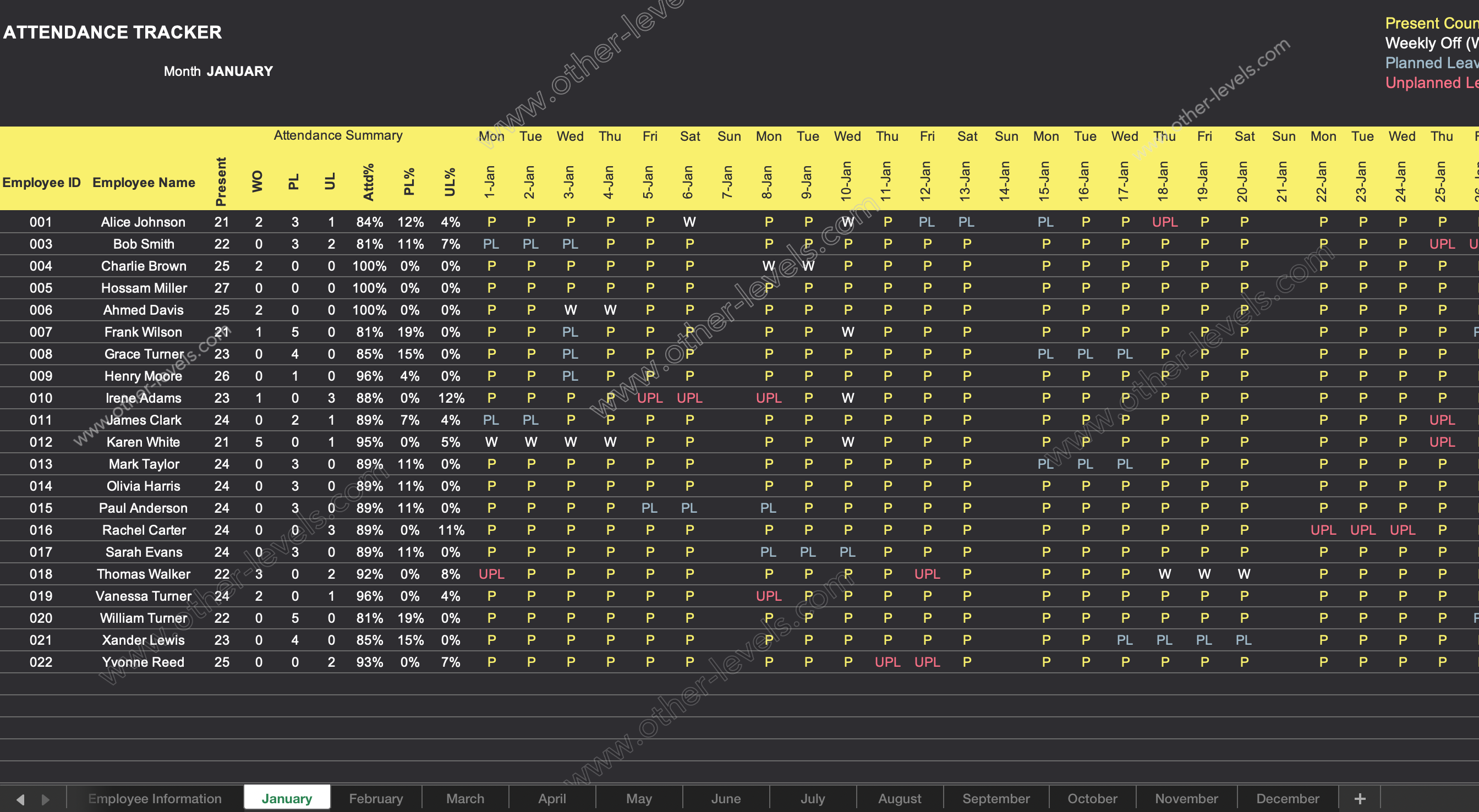This screenshot has height=812, width=1479.
Task: Click the Grace Turner name cell
Action: 144,354
